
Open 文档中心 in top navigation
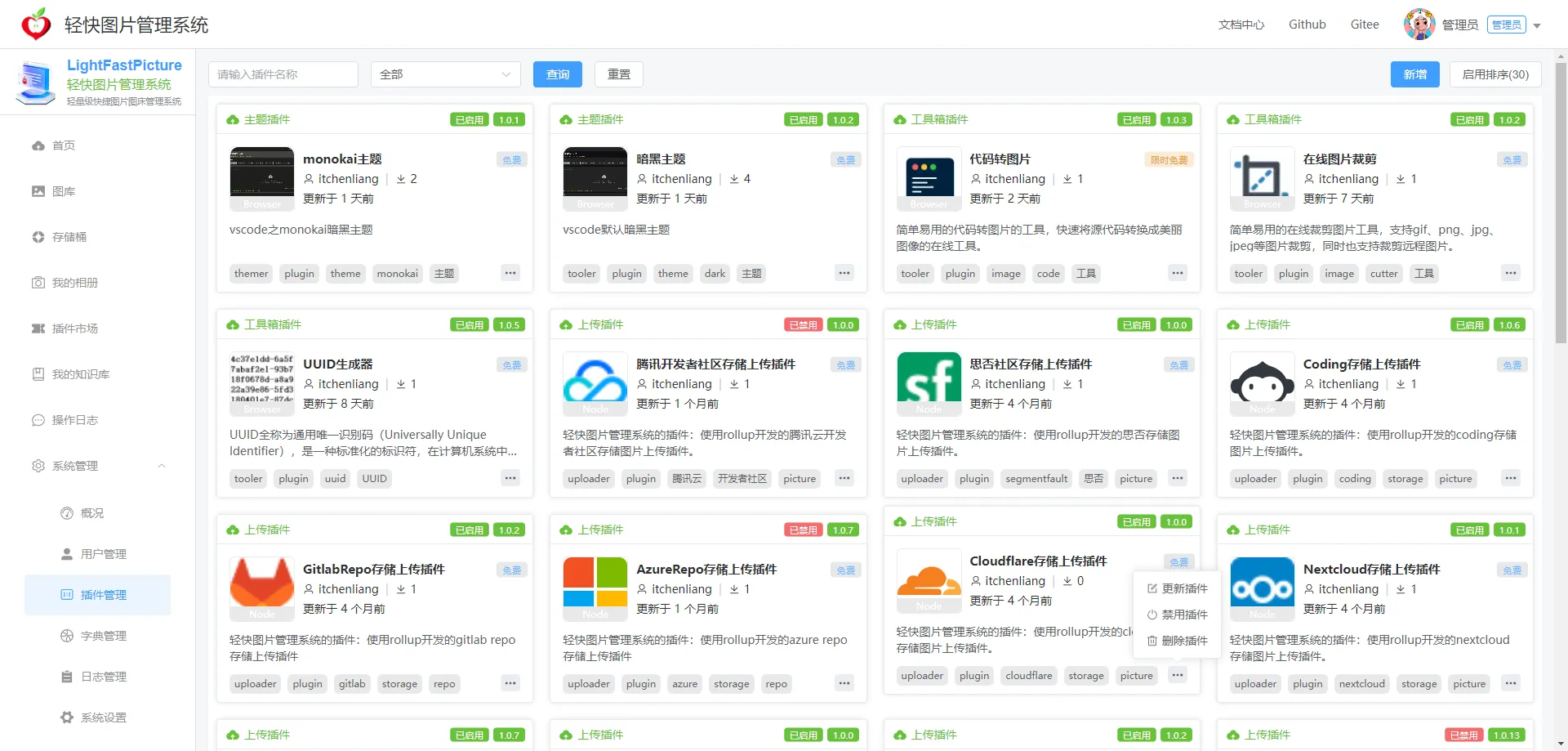[1241, 25]
